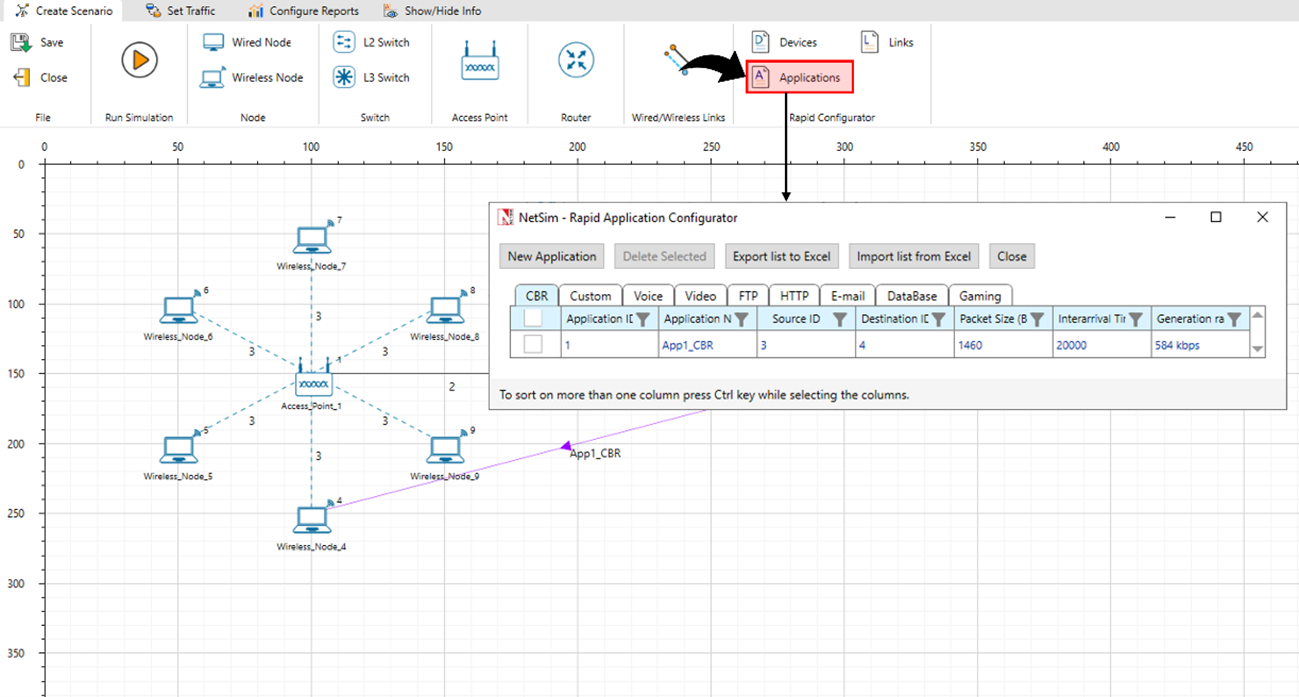Image resolution: width=1299 pixels, height=697 pixels.
Task: Open filter dropdown for Source ID column
Action: pyautogui.click(x=840, y=319)
